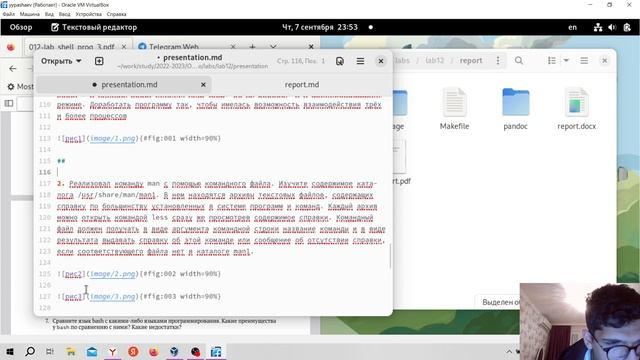This screenshot has width=640, height=360.
Task: Open the new document tab icon in text editor
Action: (x=99, y=61)
